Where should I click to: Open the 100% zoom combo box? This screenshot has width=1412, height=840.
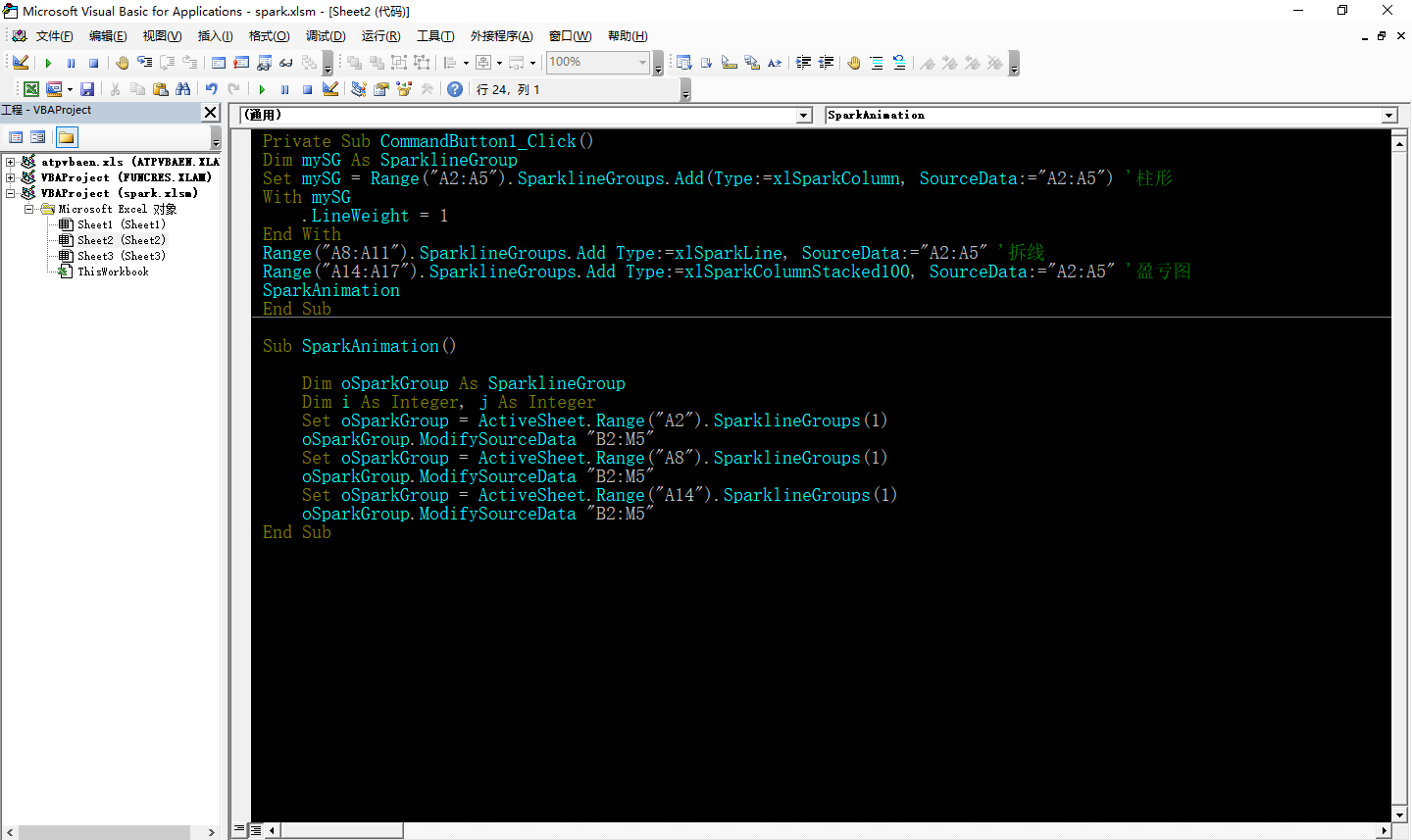[x=598, y=62]
